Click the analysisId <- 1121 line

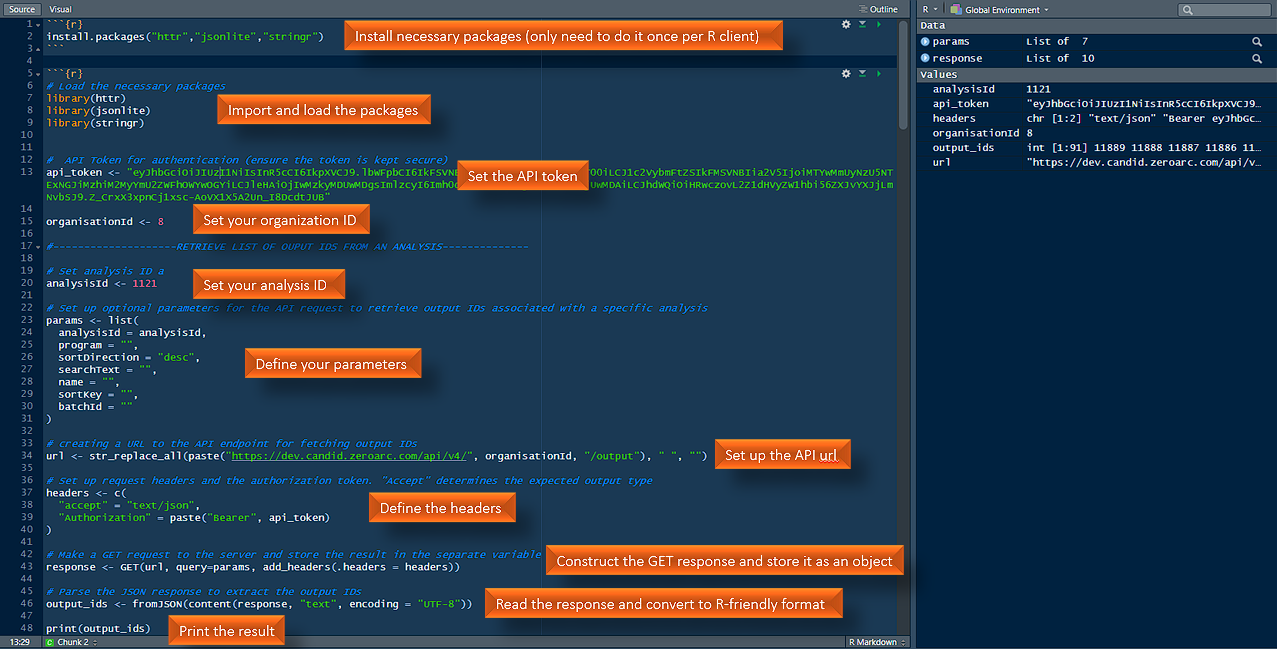pos(102,283)
